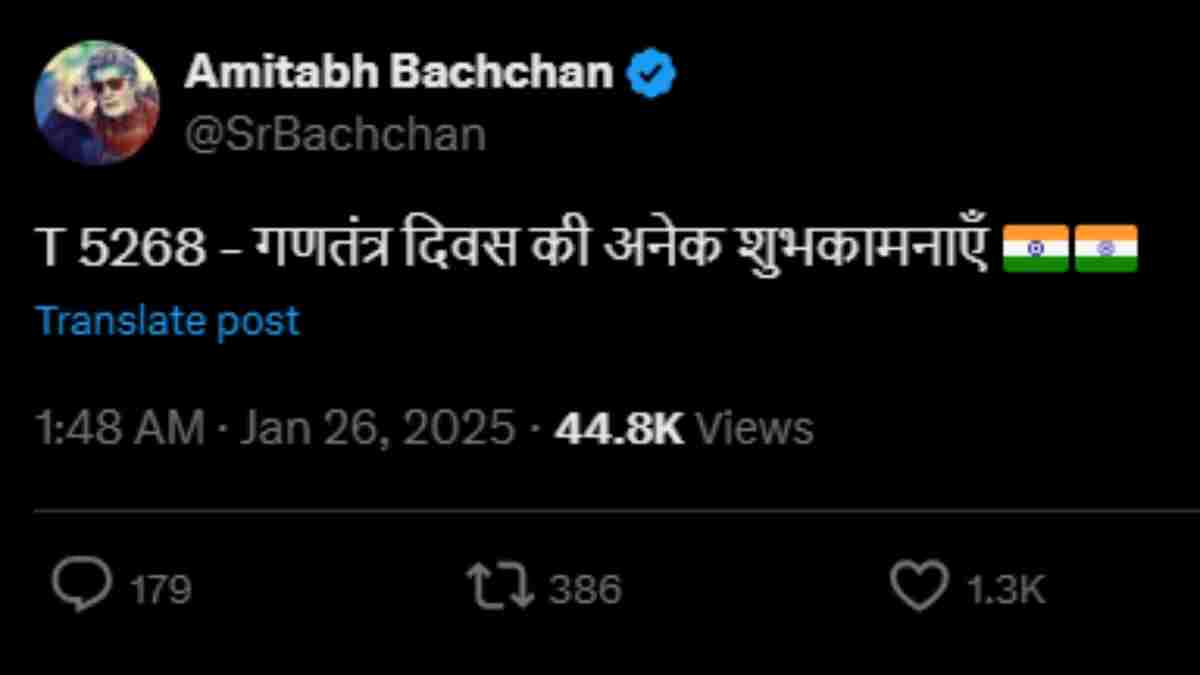
Task: Click the @SrBachchan handle
Action: pyautogui.click(x=335, y=134)
